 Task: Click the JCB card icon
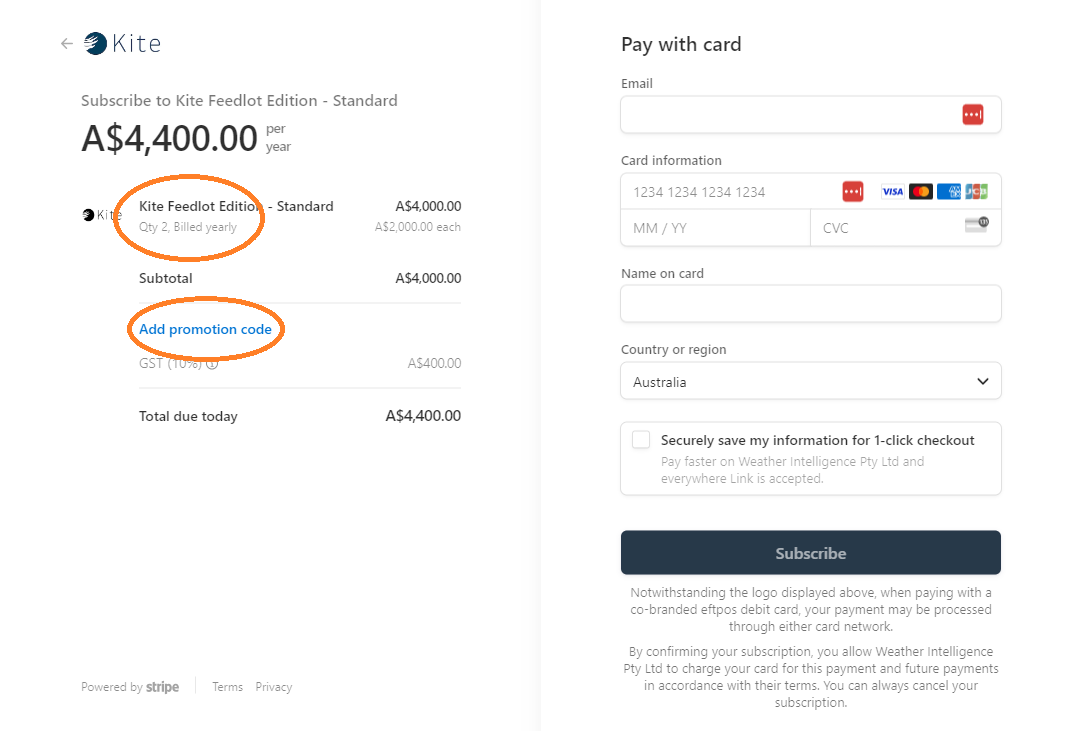pos(976,191)
